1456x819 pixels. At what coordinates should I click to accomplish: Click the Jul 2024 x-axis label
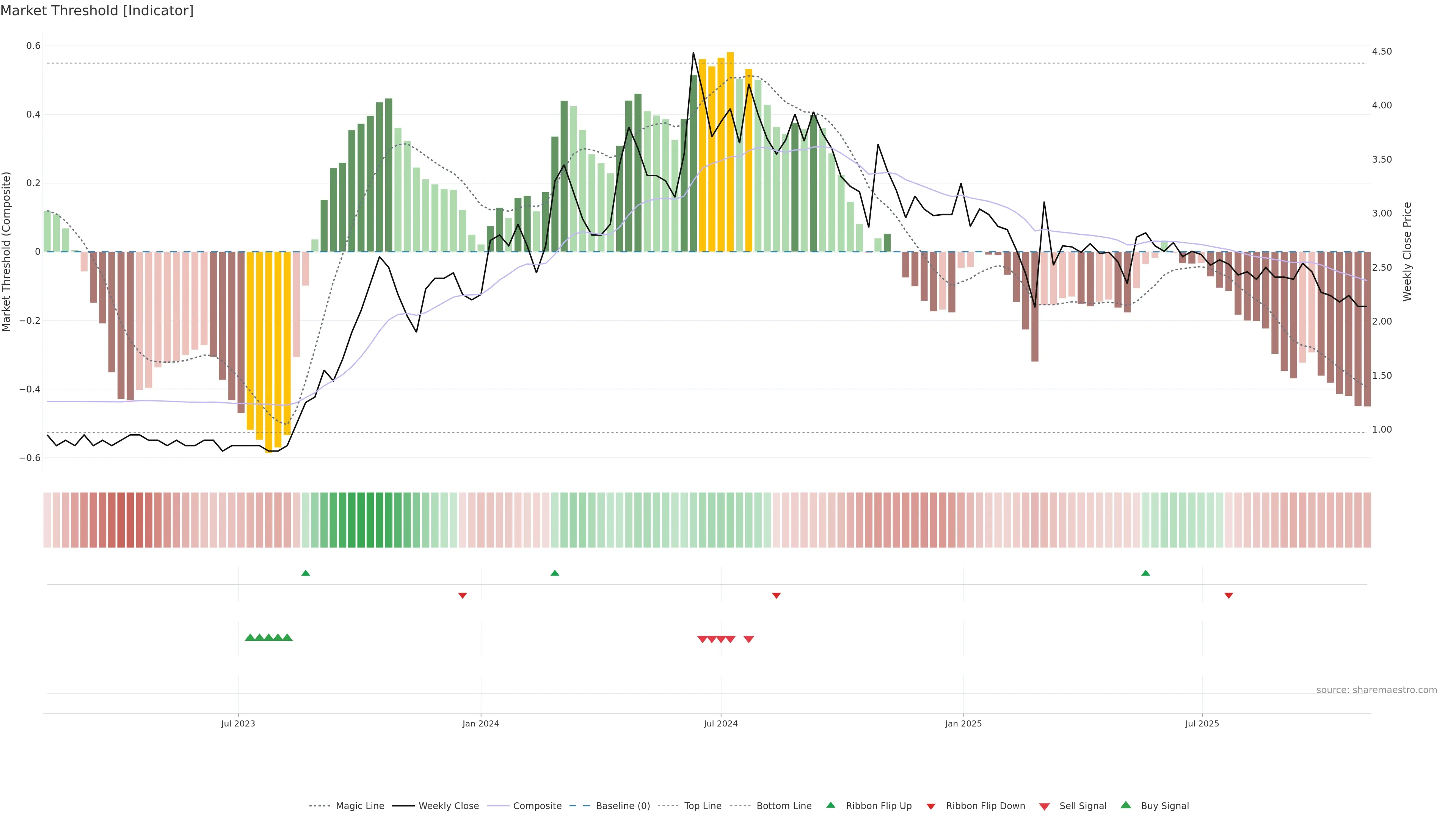click(721, 723)
